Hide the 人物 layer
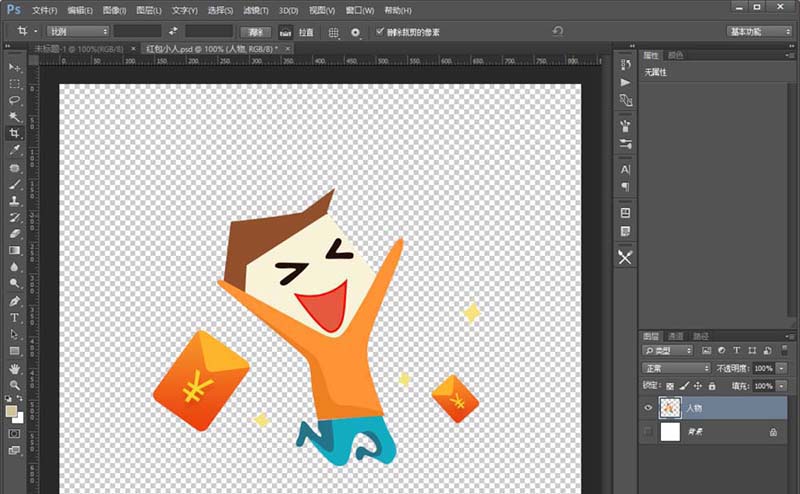800x494 pixels. (649, 408)
